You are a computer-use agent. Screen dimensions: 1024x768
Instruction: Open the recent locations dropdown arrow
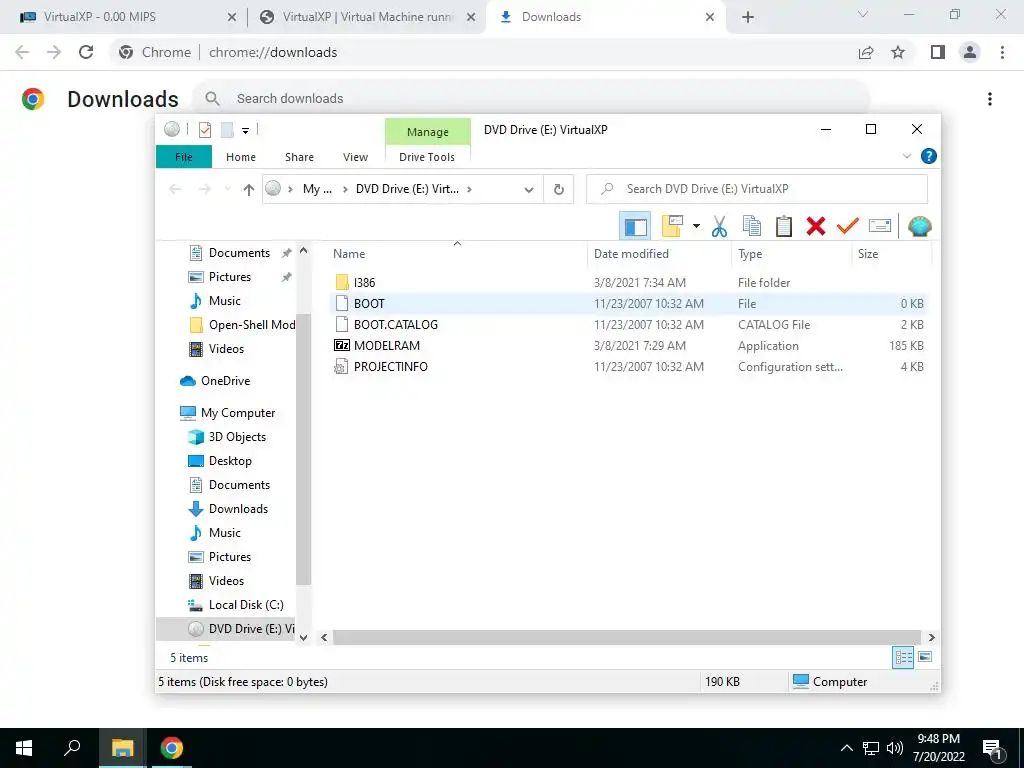point(227,189)
